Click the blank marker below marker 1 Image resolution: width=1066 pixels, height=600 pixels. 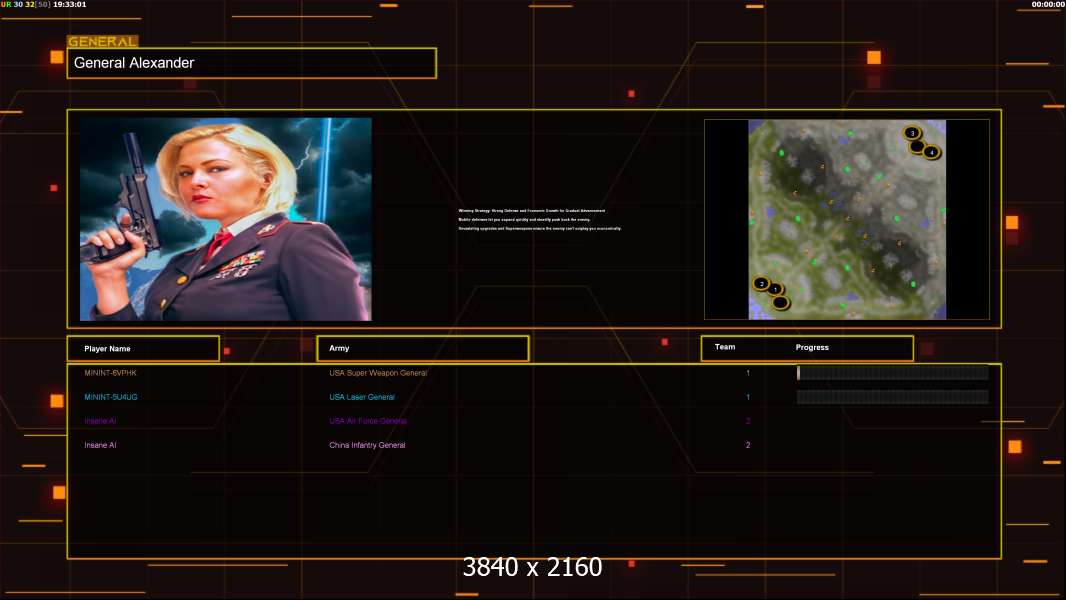[780, 302]
